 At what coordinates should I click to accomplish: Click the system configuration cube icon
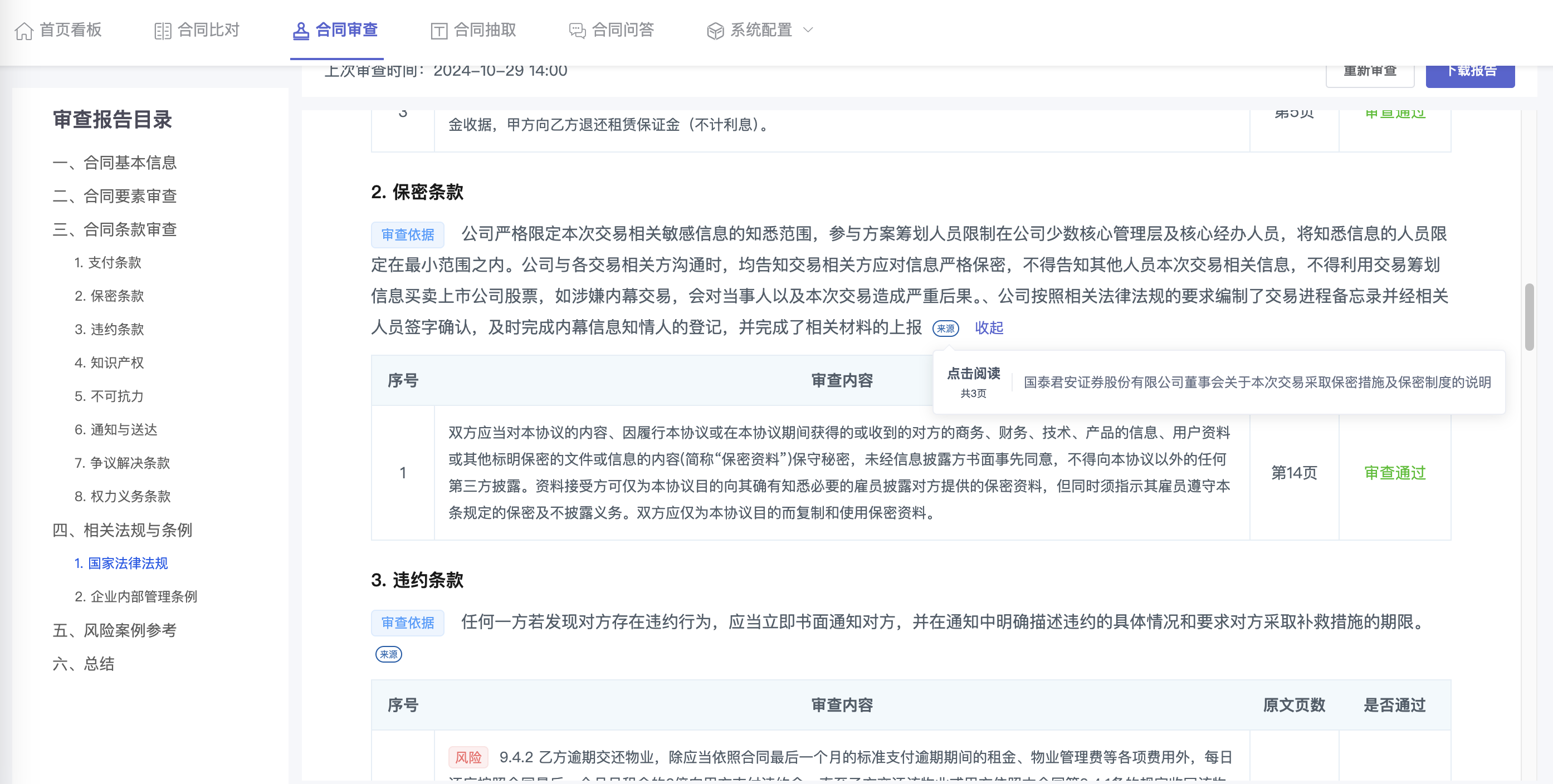point(715,31)
